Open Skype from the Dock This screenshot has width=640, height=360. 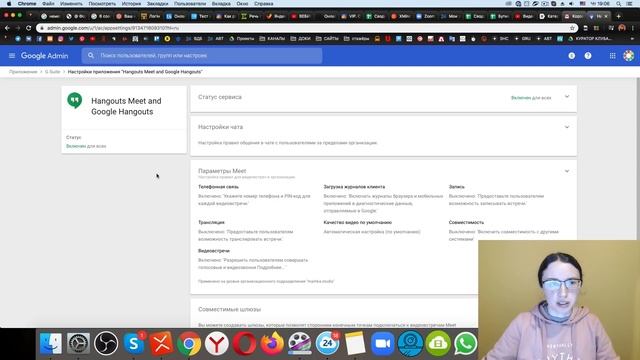pos(134,343)
